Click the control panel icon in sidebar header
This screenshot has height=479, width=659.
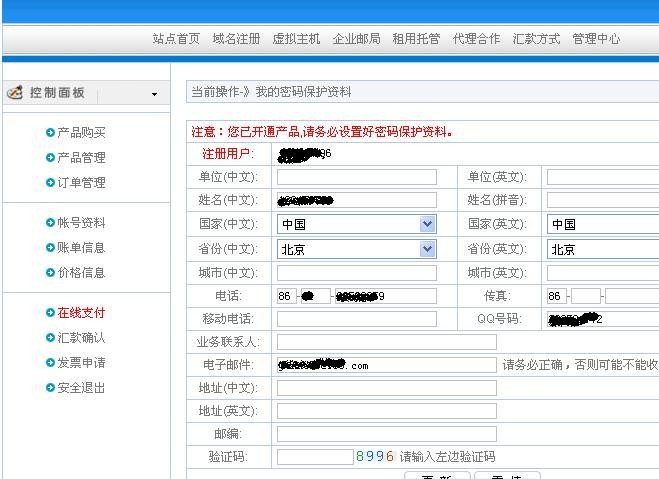coord(14,93)
